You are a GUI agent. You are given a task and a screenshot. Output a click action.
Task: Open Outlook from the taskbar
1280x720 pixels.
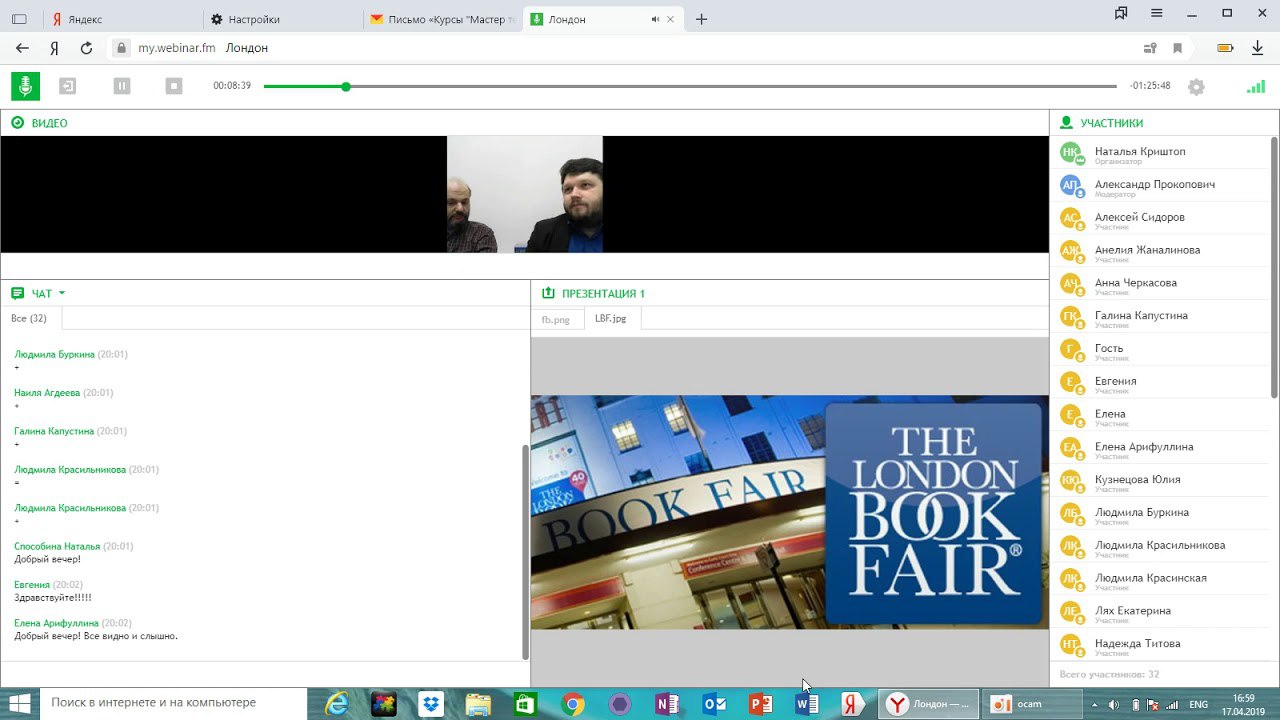pyautogui.click(x=714, y=704)
